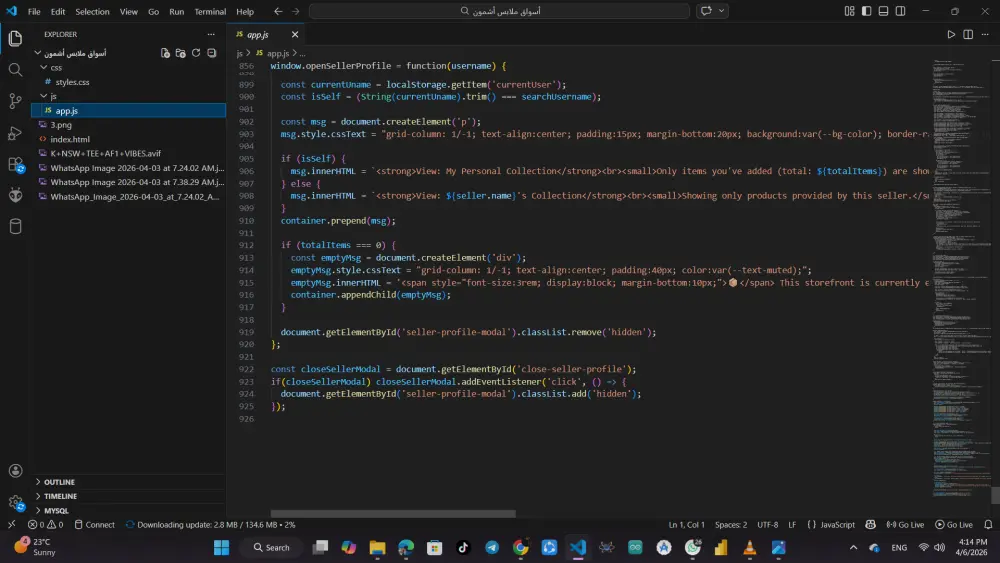Click horizontal scrollbar of editor
Screen dimensions: 1000x563
pos(393,514)
